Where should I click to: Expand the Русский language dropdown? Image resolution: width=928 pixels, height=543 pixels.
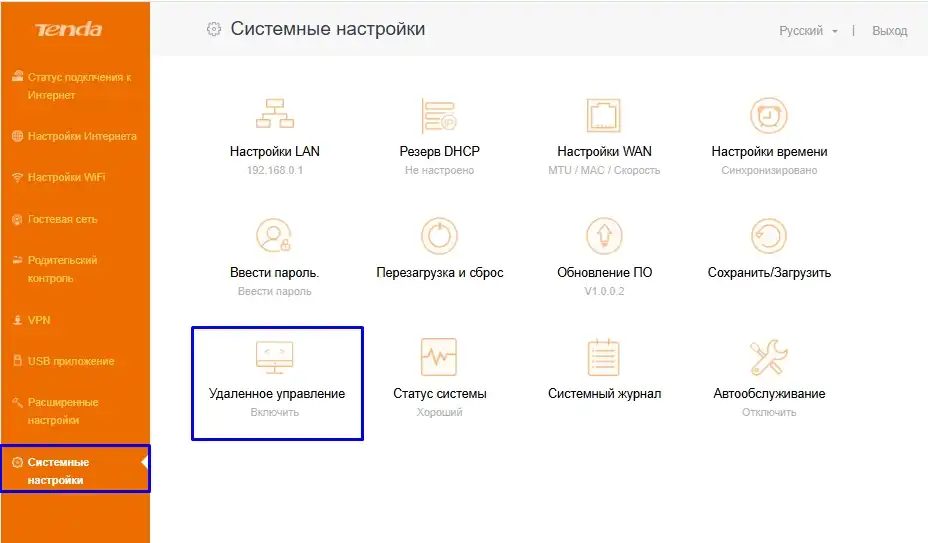click(x=808, y=31)
